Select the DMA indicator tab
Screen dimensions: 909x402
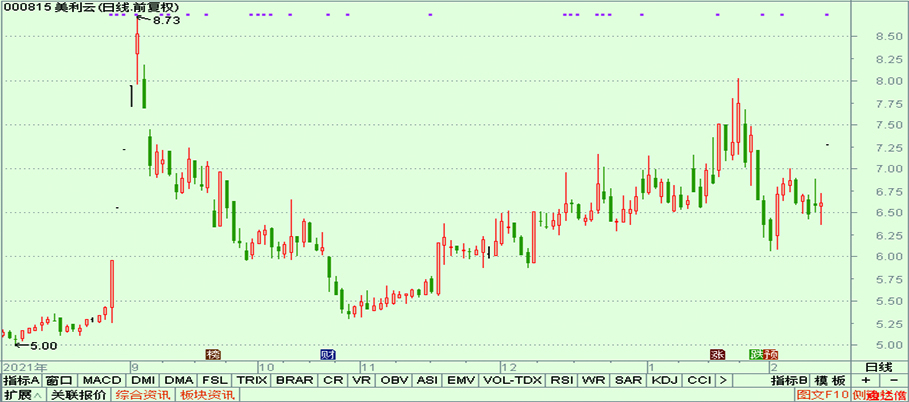[179, 381]
